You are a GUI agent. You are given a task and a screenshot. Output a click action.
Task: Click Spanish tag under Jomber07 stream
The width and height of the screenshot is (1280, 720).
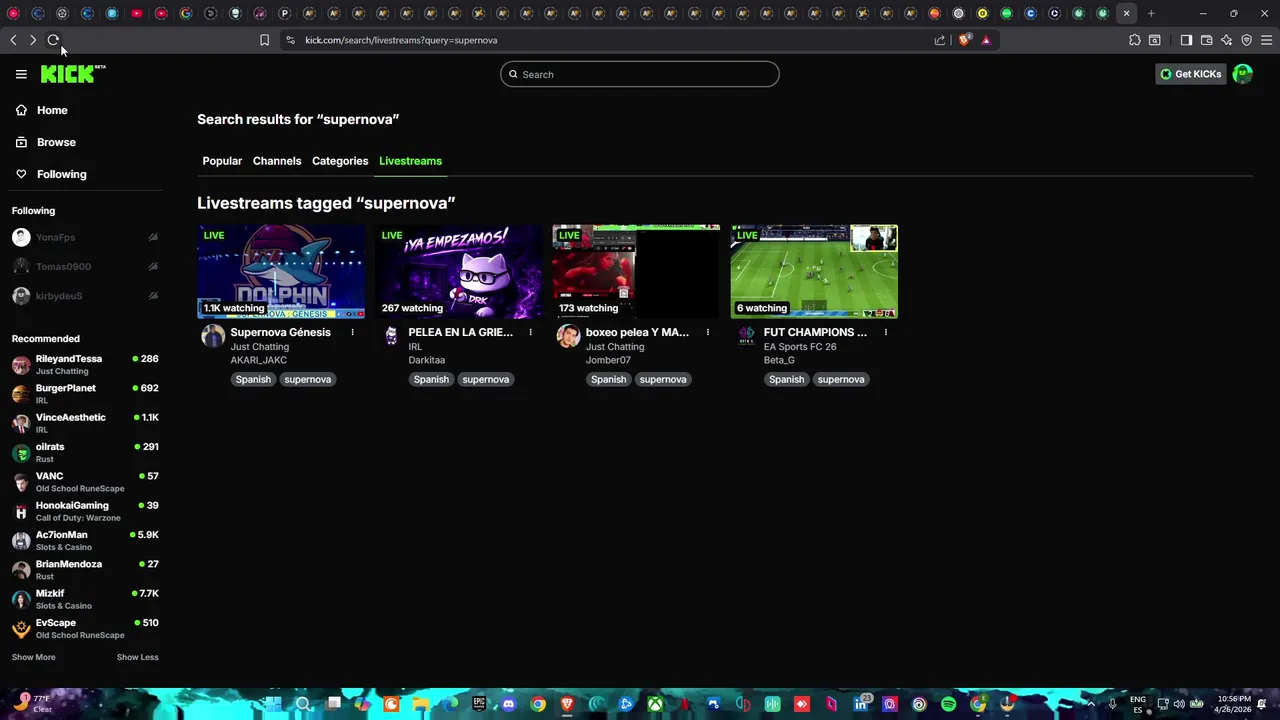coord(608,379)
